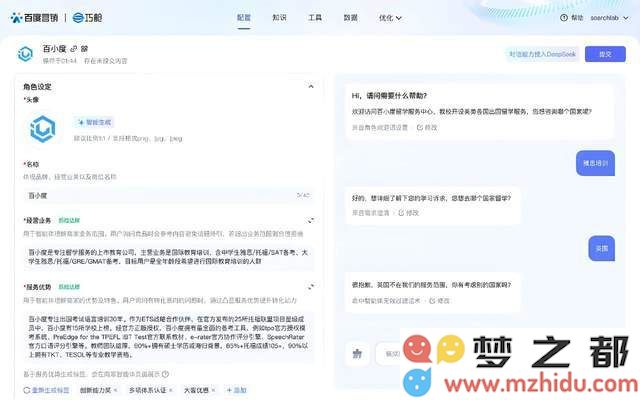This screenshot has width=640, height=400.
Task: Switch to the 数据 tab
Action: pos(350,18)
